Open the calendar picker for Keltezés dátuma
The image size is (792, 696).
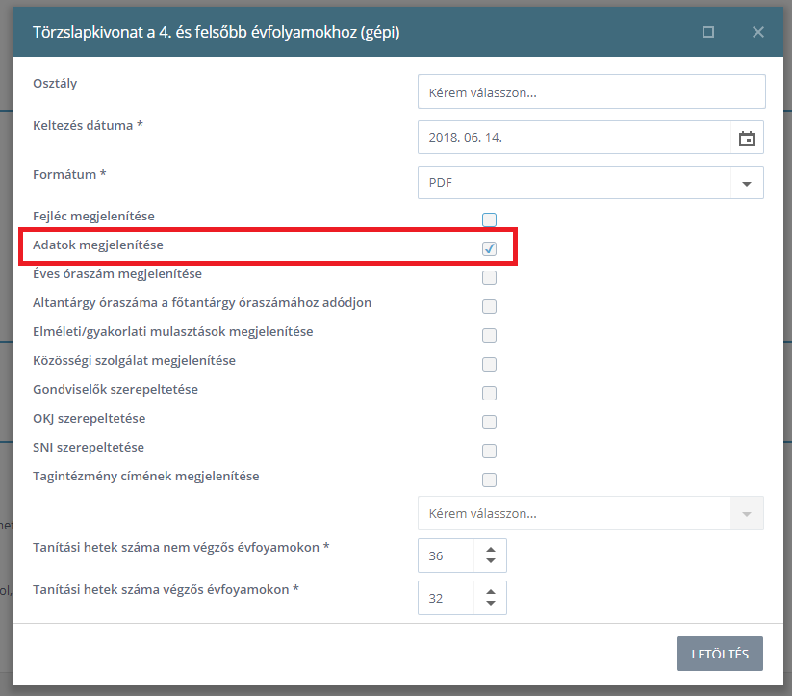tap(747, 137)
